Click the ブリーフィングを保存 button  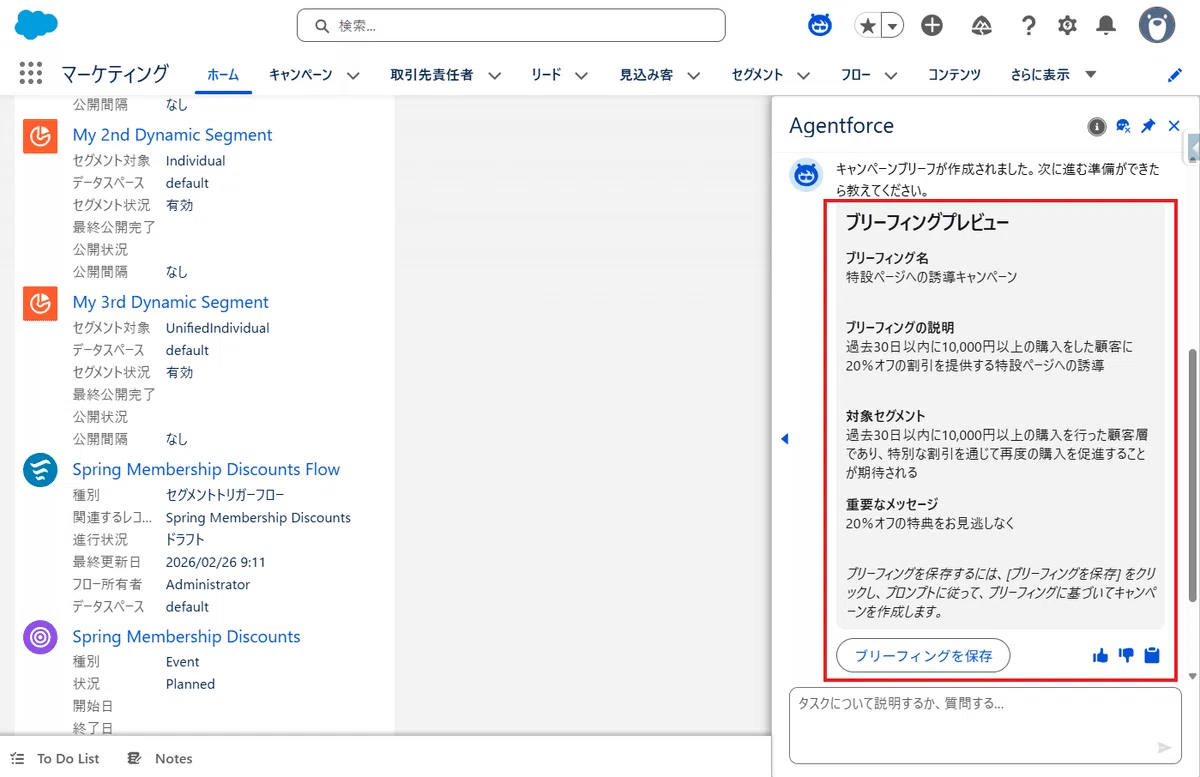coord(923,656)
